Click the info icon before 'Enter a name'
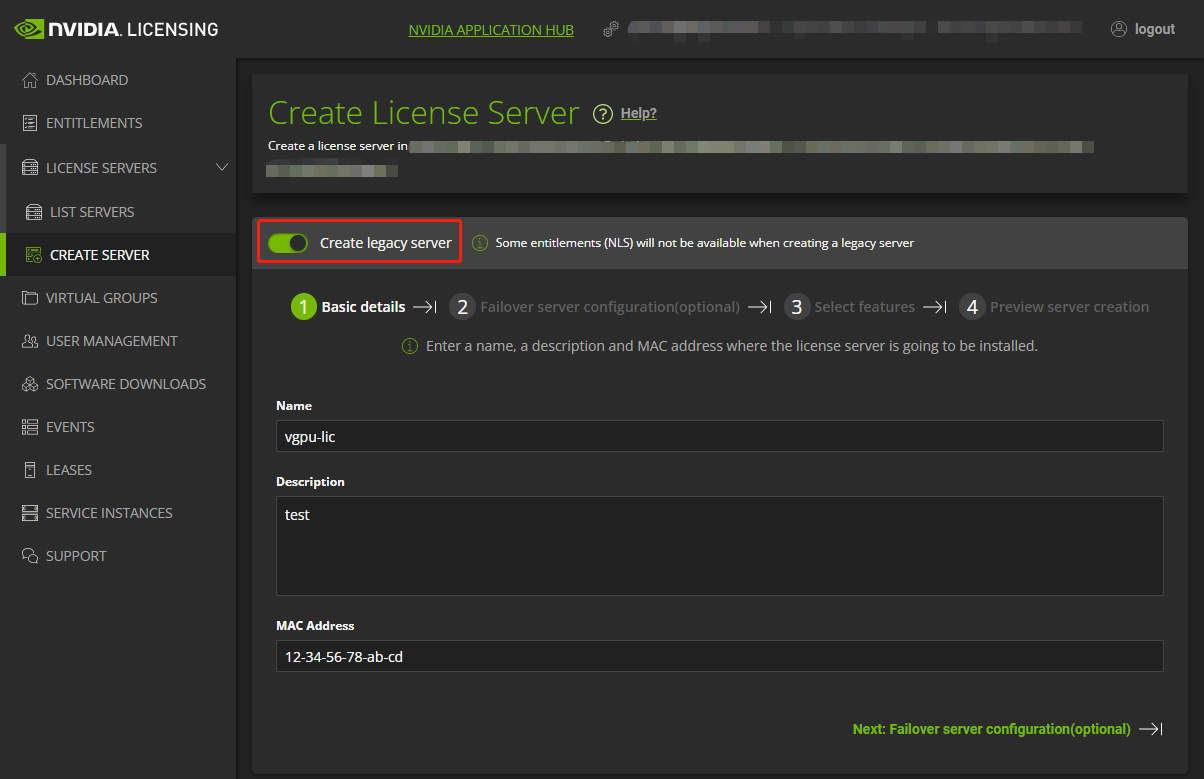1204x779 pixels. (410, 346)
